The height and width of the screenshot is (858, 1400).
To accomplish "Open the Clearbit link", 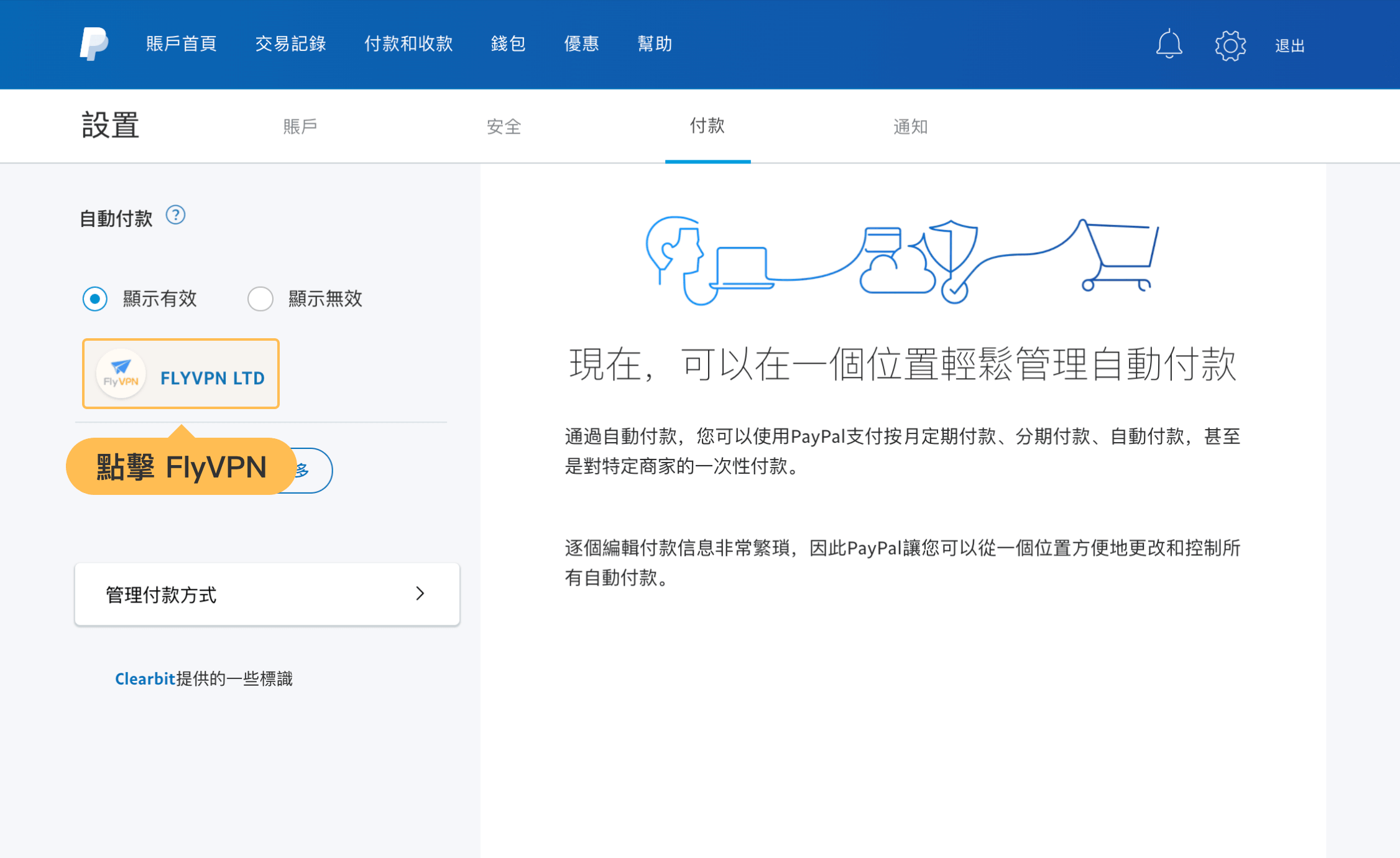I will coord(145,678).
